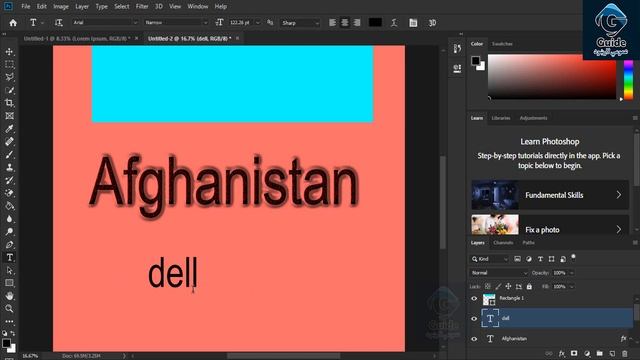Select the Frame tool
Screen dimensions: 640x360
pyautogui.click(x=9, y=116)
